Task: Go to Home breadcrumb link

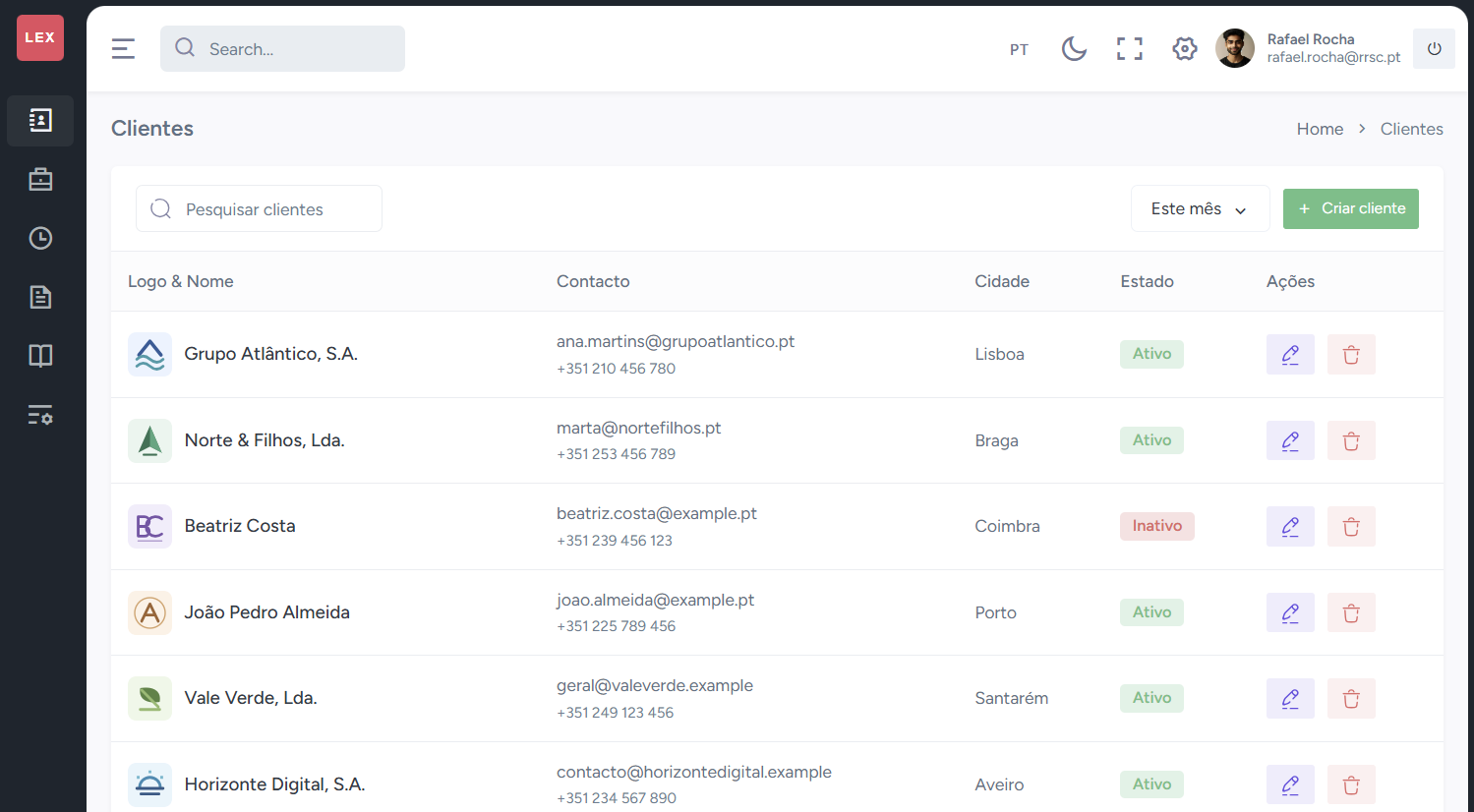Action: pyautogui.click(x=1320, y=129)
